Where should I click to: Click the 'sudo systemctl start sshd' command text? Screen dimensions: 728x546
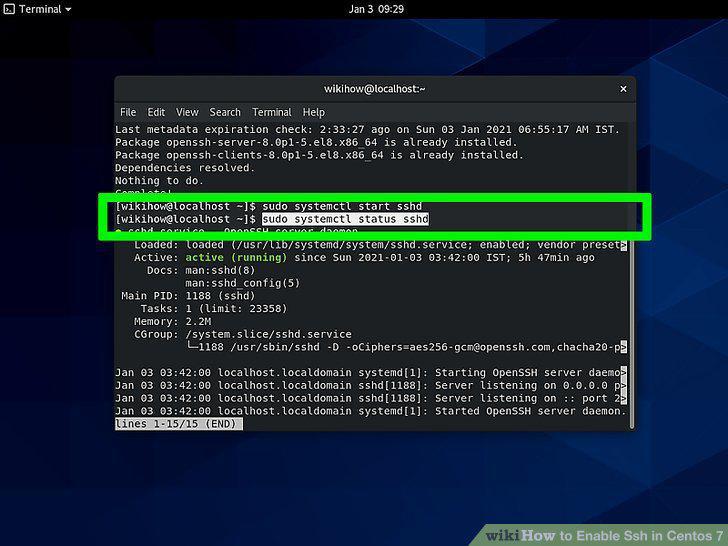point(342,206)
